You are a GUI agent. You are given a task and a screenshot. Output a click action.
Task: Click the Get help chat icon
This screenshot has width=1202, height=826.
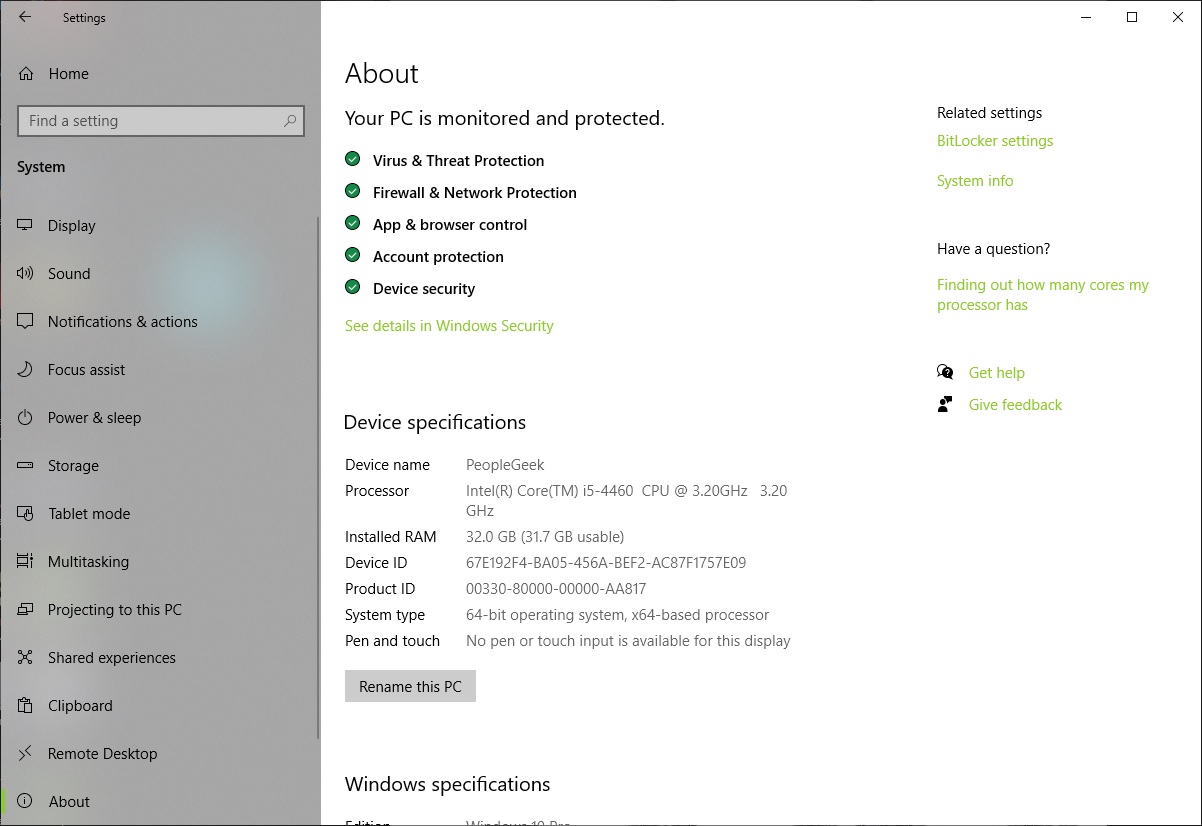point(945,373)
